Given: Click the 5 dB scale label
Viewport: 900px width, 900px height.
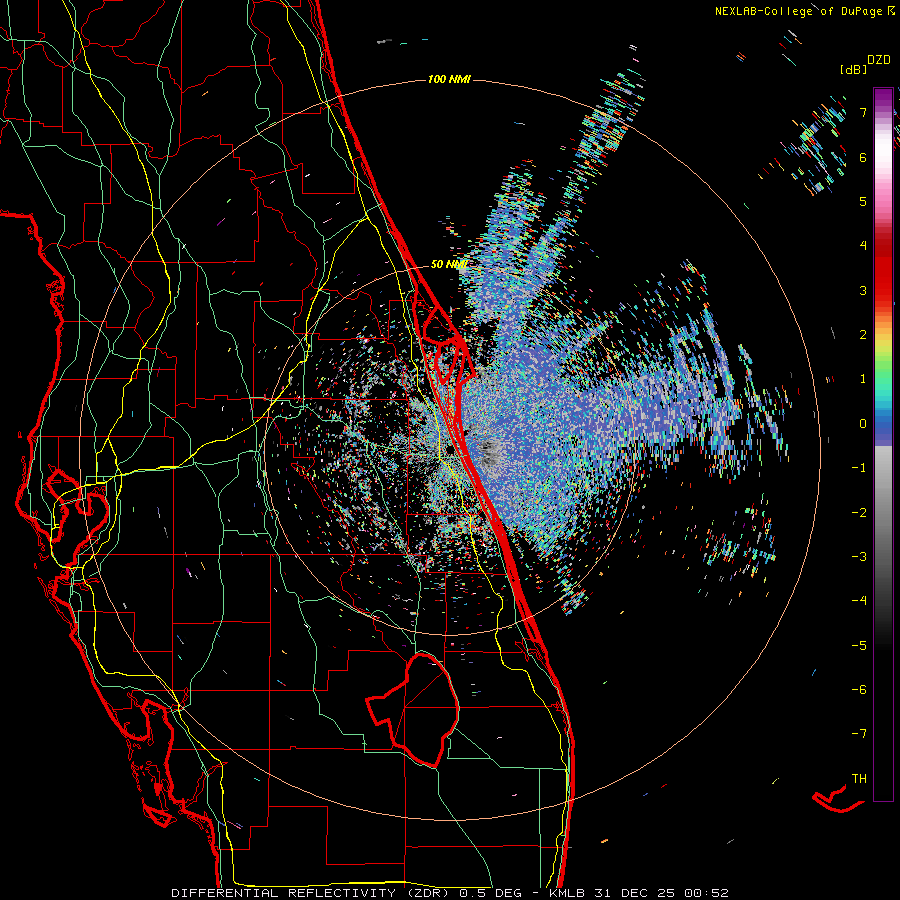Looking at the screenshot, I should tap(863, 201).
